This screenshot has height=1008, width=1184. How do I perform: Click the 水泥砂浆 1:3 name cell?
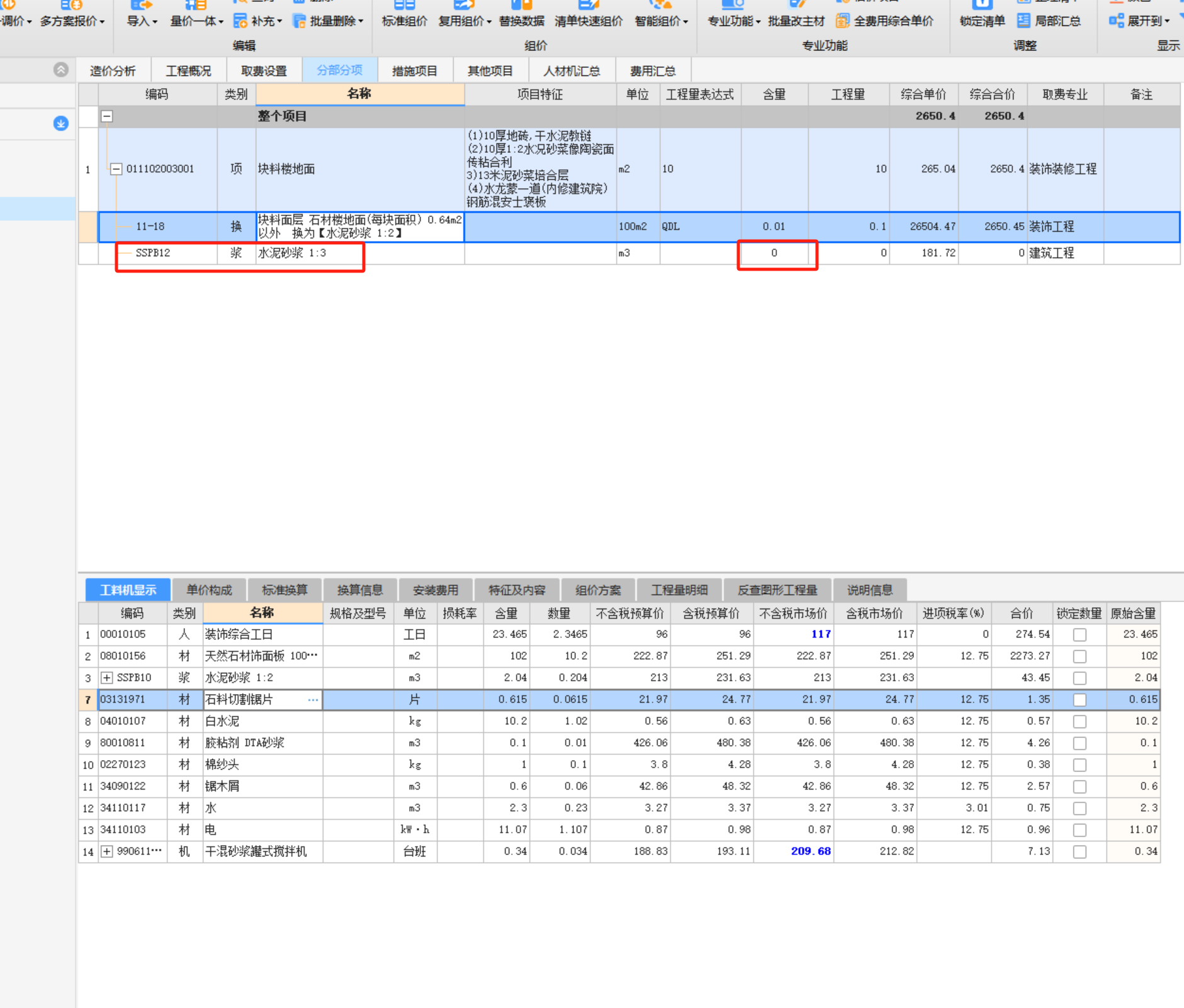360,253
